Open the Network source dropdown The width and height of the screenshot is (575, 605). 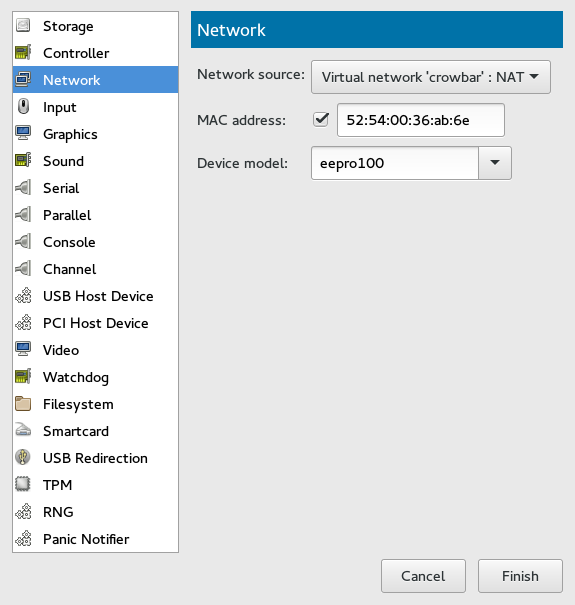point(431,77)
